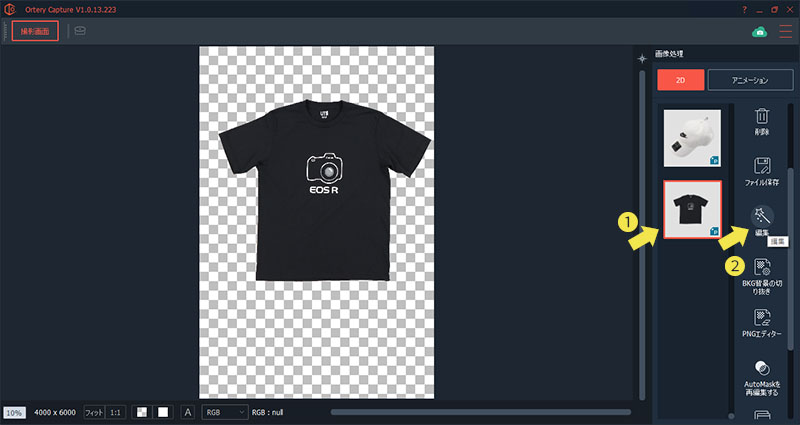Click the green cloud camera icon
The image size is (800, 425).
pos(759,31)
